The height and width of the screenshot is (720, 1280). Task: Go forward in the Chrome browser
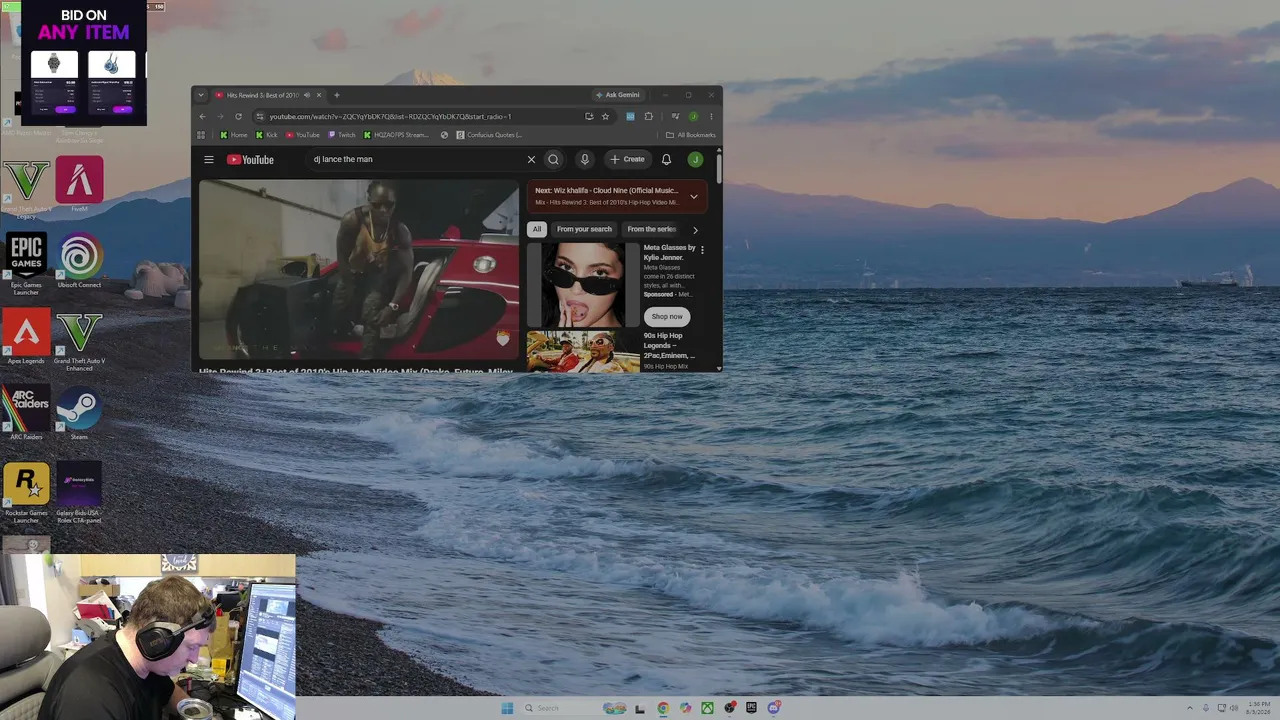click(x=220, y=116)
